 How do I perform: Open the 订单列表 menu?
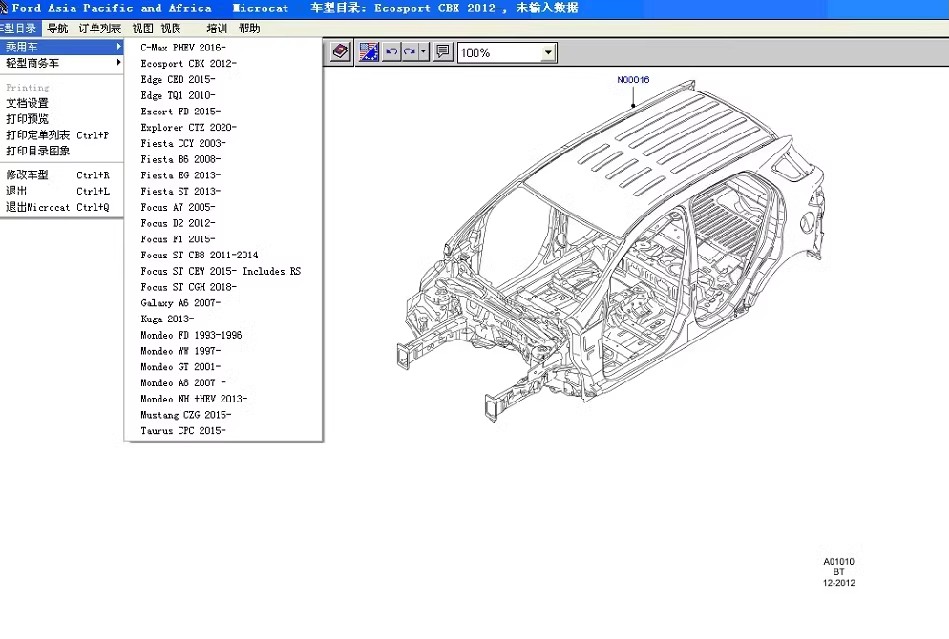coord(99,28)
